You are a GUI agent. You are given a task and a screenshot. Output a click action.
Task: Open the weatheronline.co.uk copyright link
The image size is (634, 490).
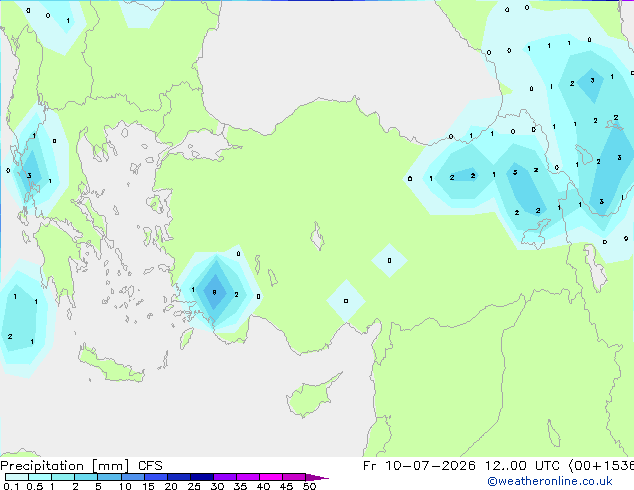(550, 481)
